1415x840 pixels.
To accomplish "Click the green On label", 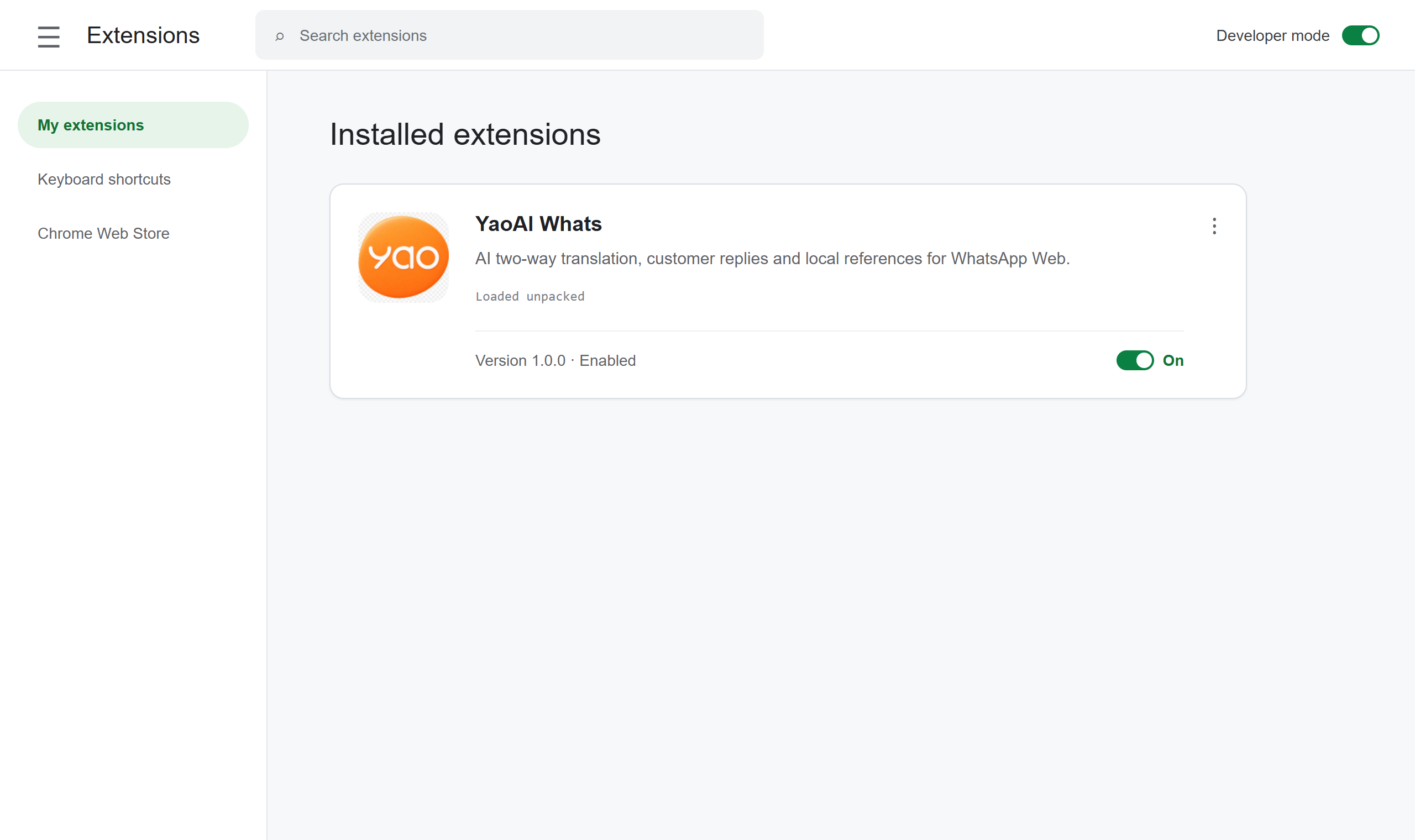I will pos(1173,360).
